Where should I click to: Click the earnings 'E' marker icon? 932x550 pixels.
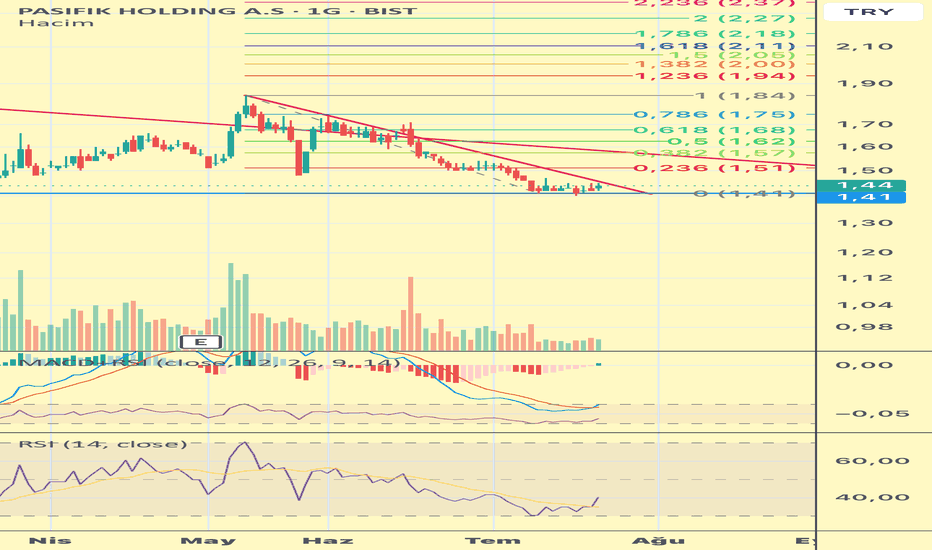[x=201, y=342]
